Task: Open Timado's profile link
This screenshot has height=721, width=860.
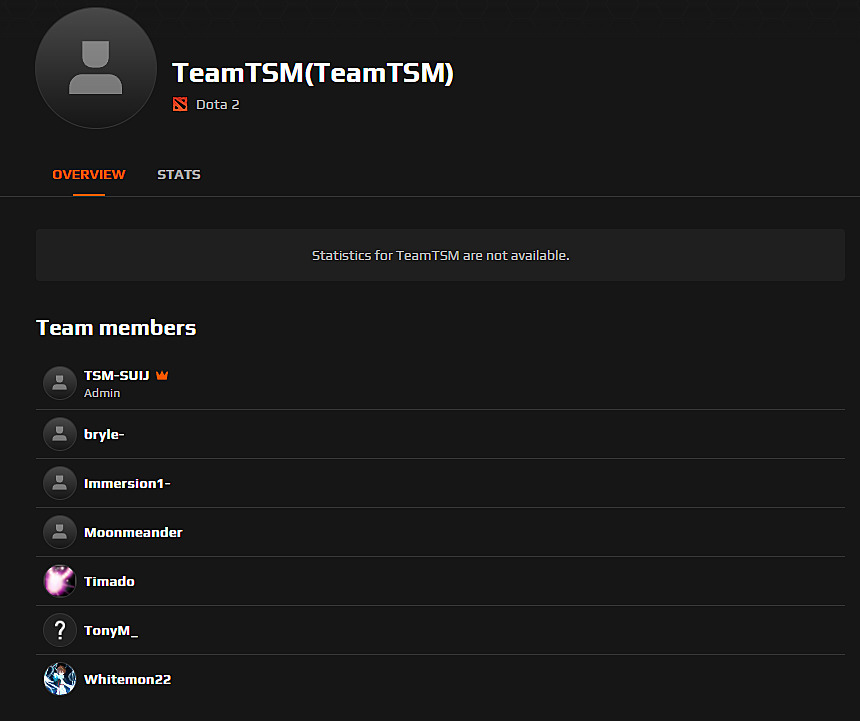Action: [x=109, y=581]
